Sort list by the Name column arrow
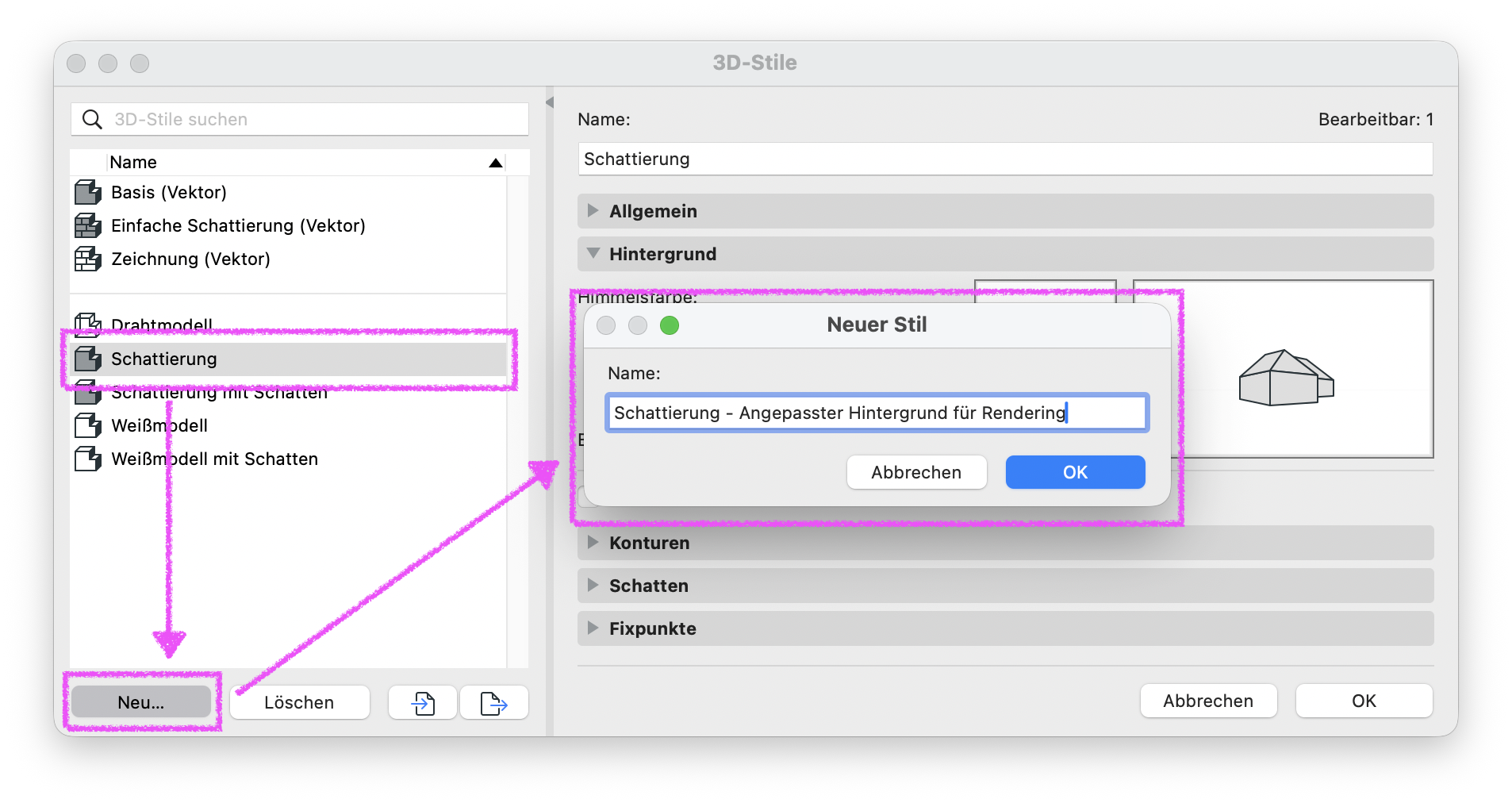Viewport: 1512px width, 803px height. click(496, 163)
